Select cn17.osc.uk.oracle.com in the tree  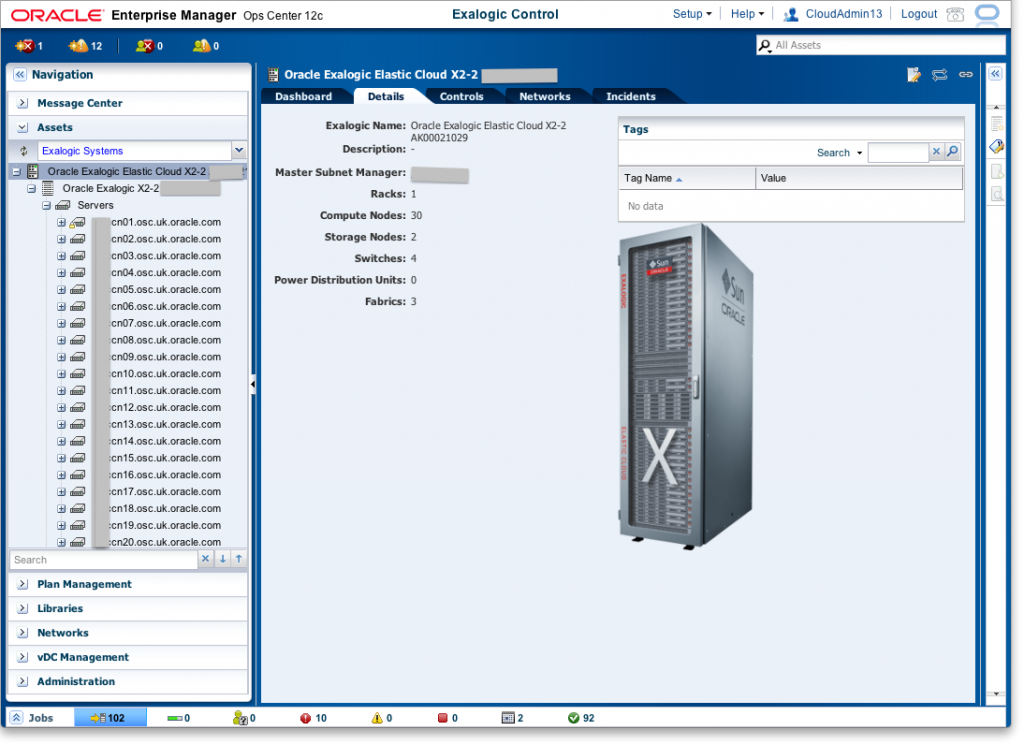[166, 492]
